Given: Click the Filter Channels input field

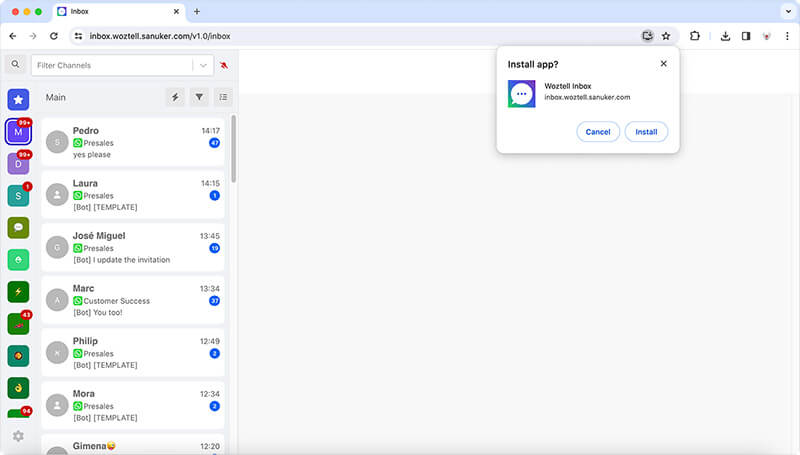Looking at the screenshot, I should 113,65.
